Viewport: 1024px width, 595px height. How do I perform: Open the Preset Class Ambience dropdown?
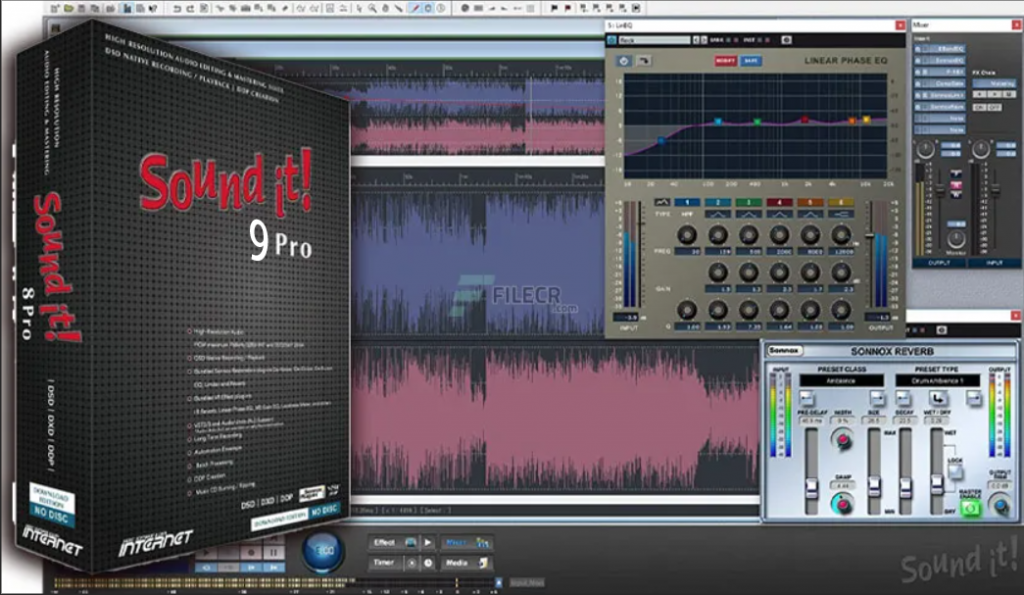pos(841,380)
